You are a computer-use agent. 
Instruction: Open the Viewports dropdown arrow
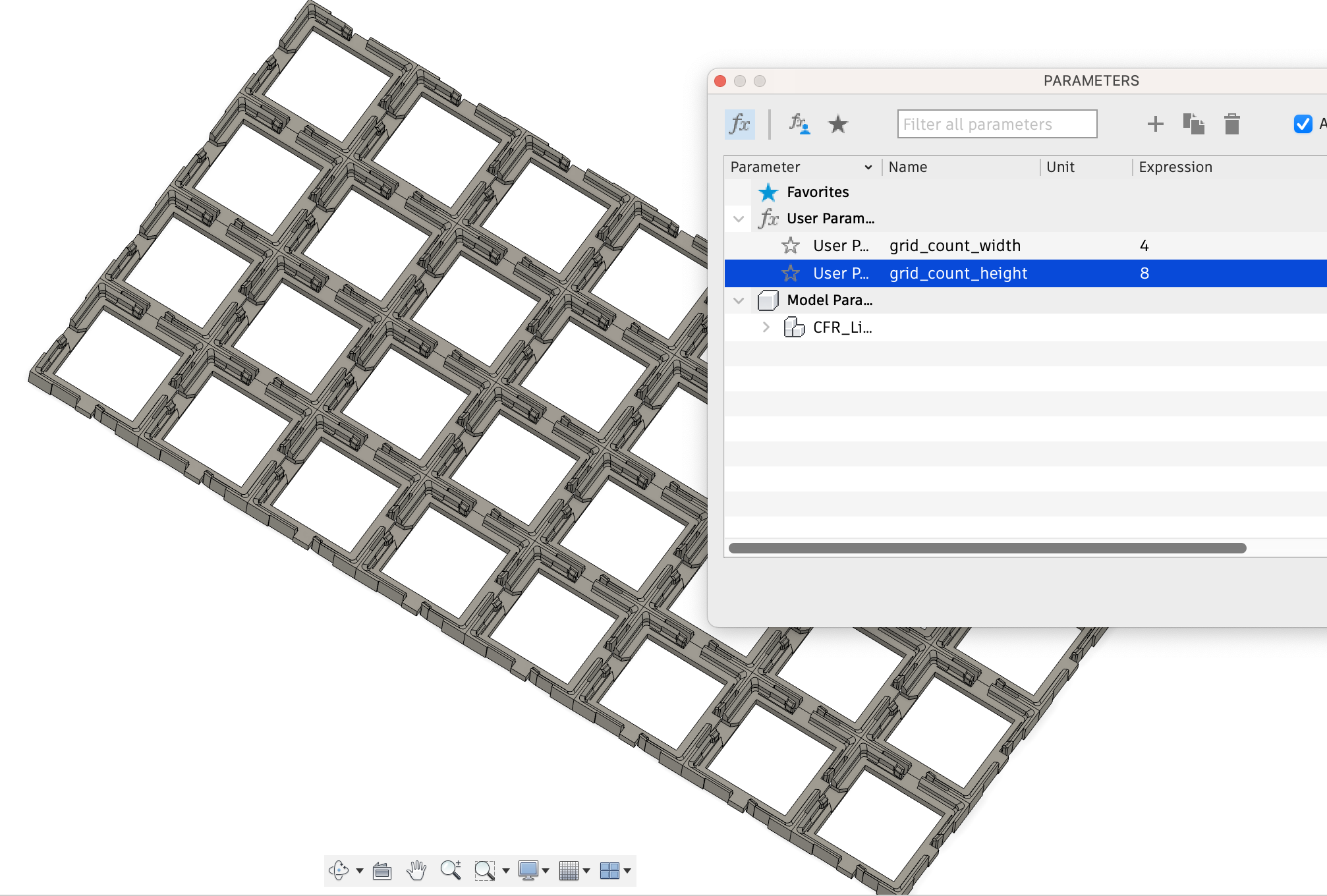point(627,871)
